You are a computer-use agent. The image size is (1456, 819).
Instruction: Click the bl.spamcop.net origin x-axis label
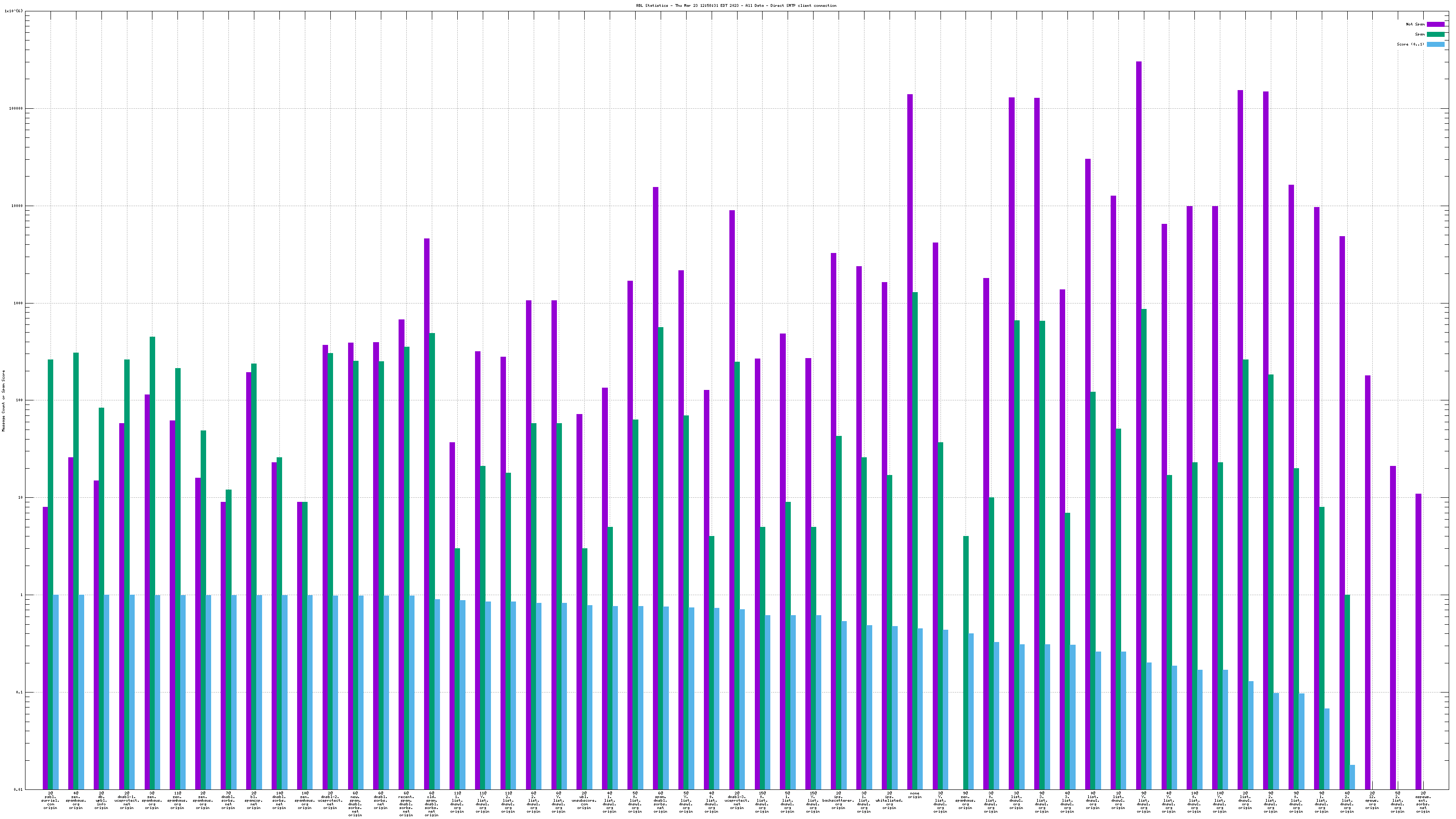(254, 800)
